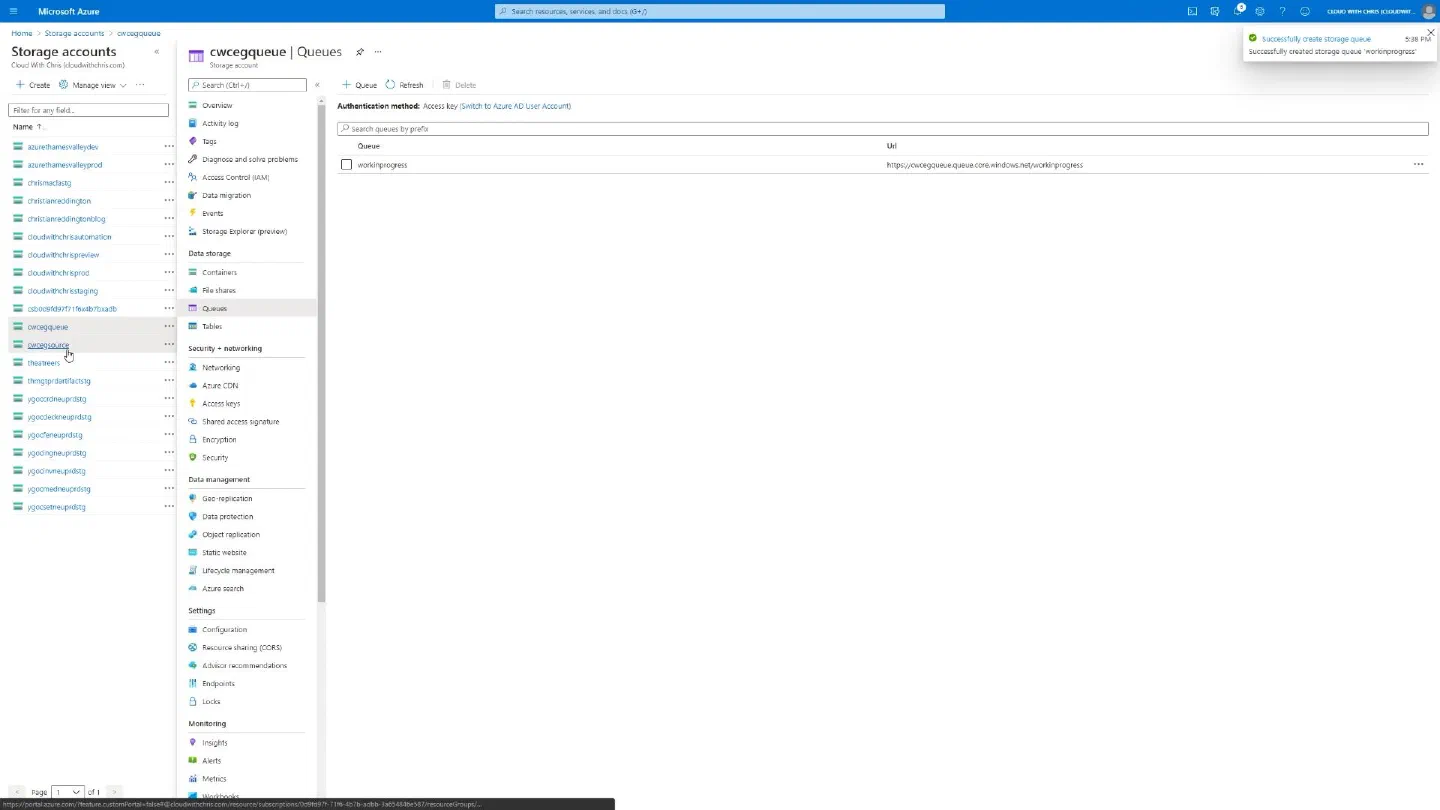Image resolution: width=1440 pixels, height=810 pixels.
Task: Open the Azure portal hamburger menu
Action: (13, 11)
